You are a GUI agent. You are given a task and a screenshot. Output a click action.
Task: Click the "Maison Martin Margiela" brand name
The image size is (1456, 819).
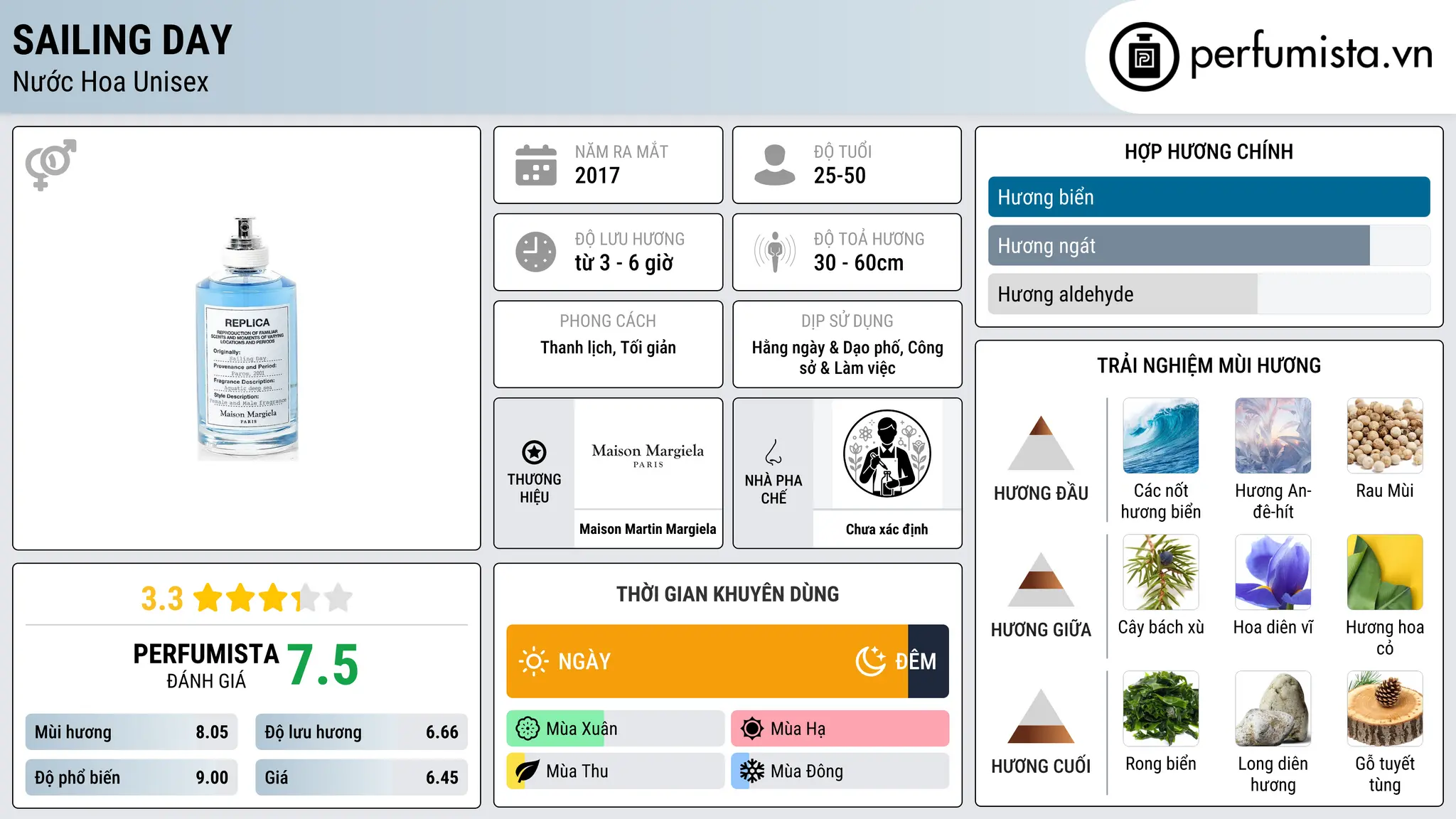pos(648,529)
